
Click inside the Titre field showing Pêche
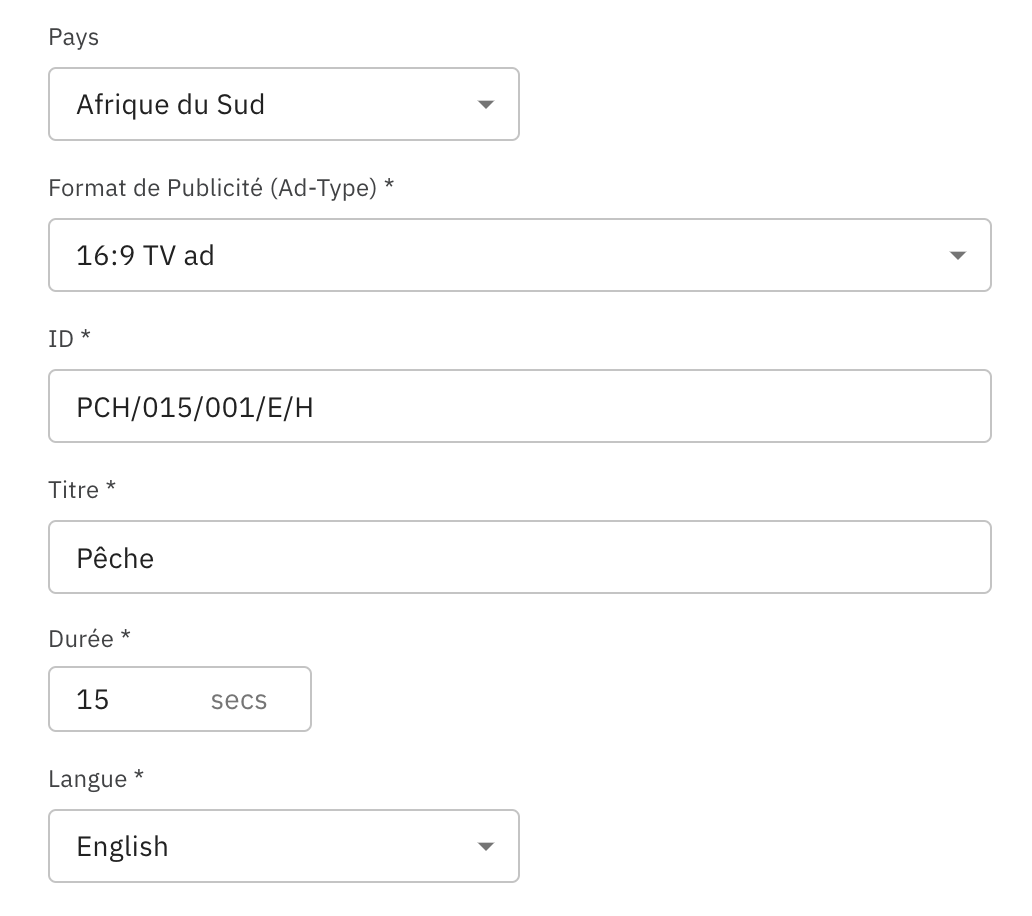(520, 557)
